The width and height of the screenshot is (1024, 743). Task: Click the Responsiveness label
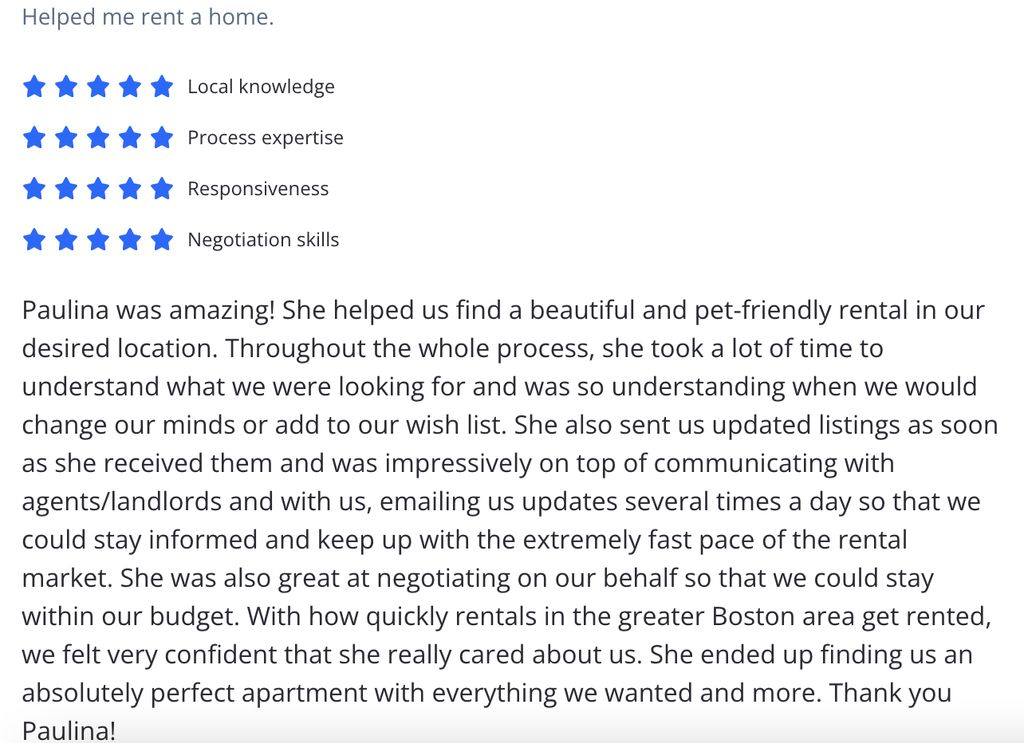[258, 189]
